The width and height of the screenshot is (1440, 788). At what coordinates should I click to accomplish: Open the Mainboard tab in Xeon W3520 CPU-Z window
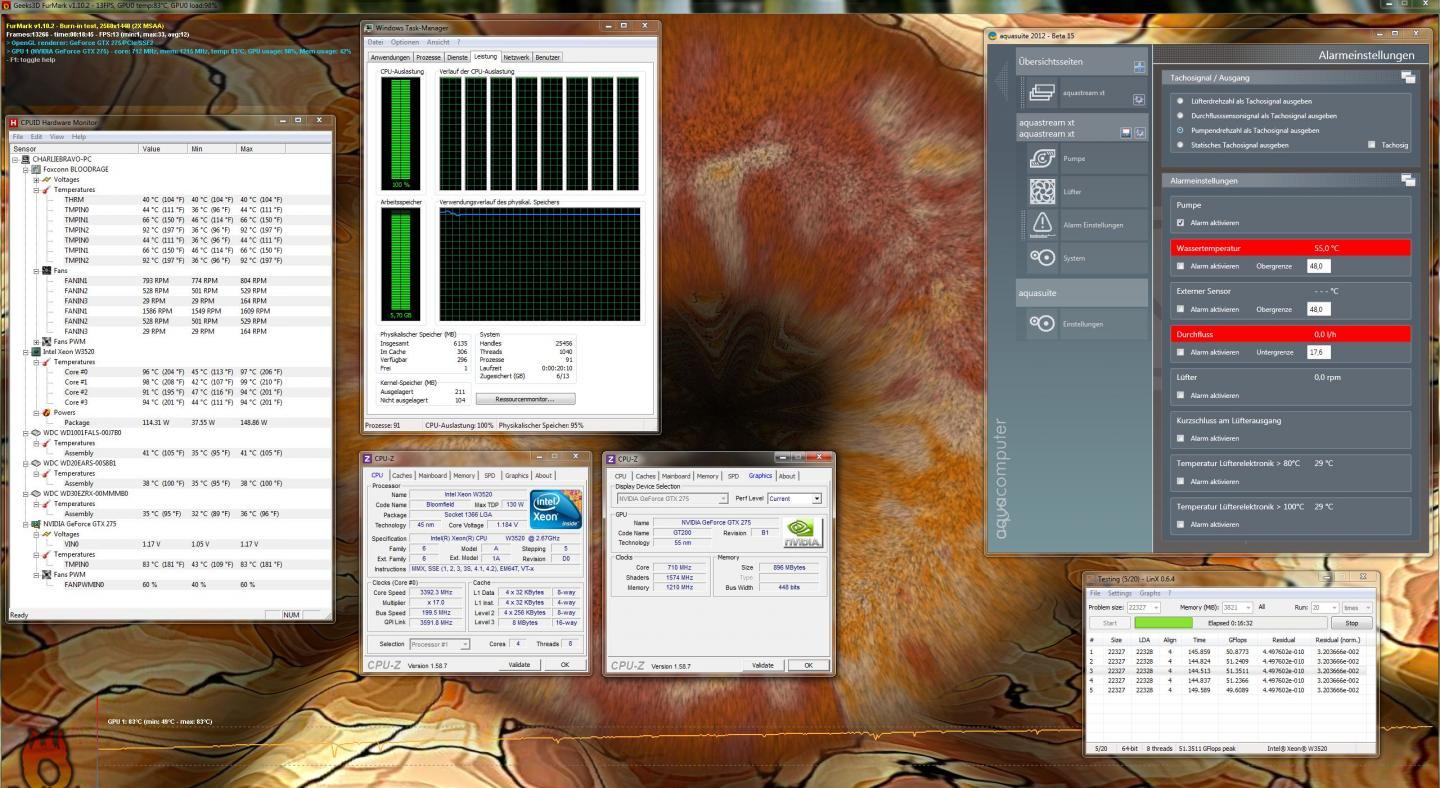(x=433, y=476)
